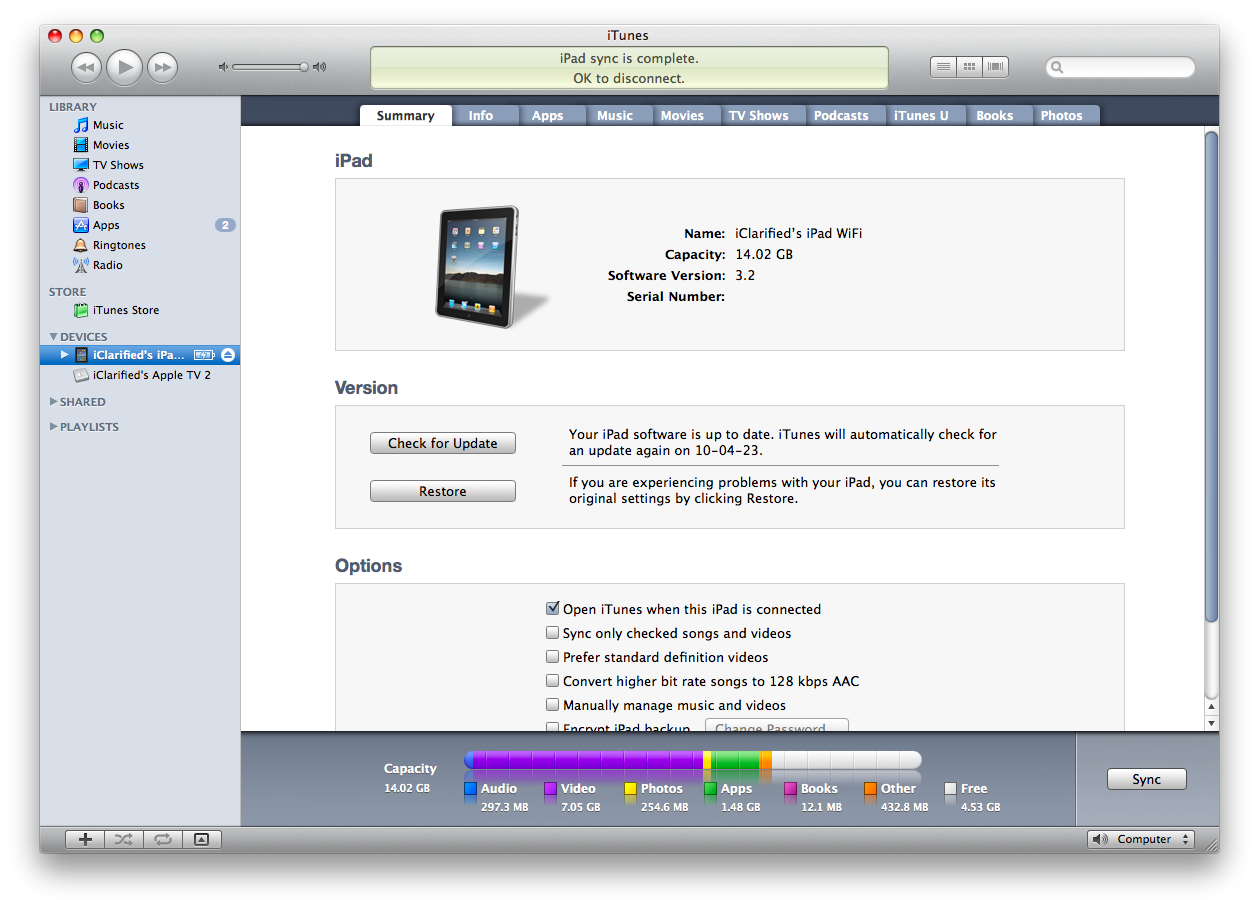Screen dimensions: 1259x900
Task: Open the Radio tower icon
Action: pyautogui.click(x=81, y=265)
